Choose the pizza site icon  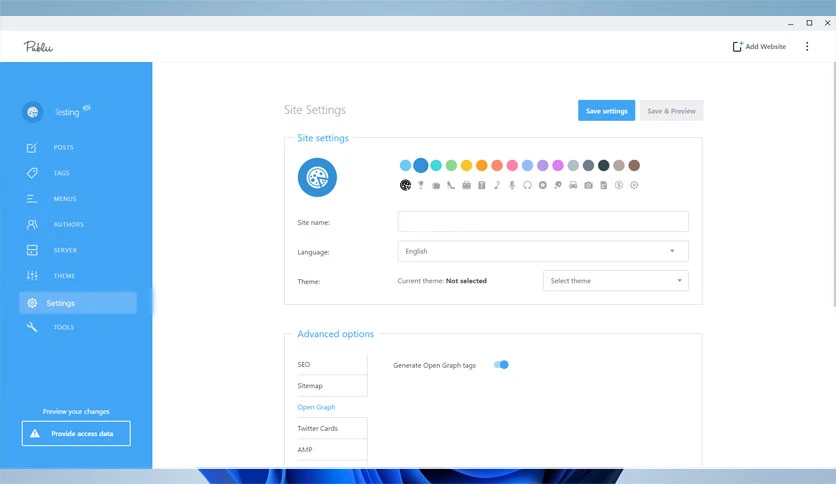[405, 185]
